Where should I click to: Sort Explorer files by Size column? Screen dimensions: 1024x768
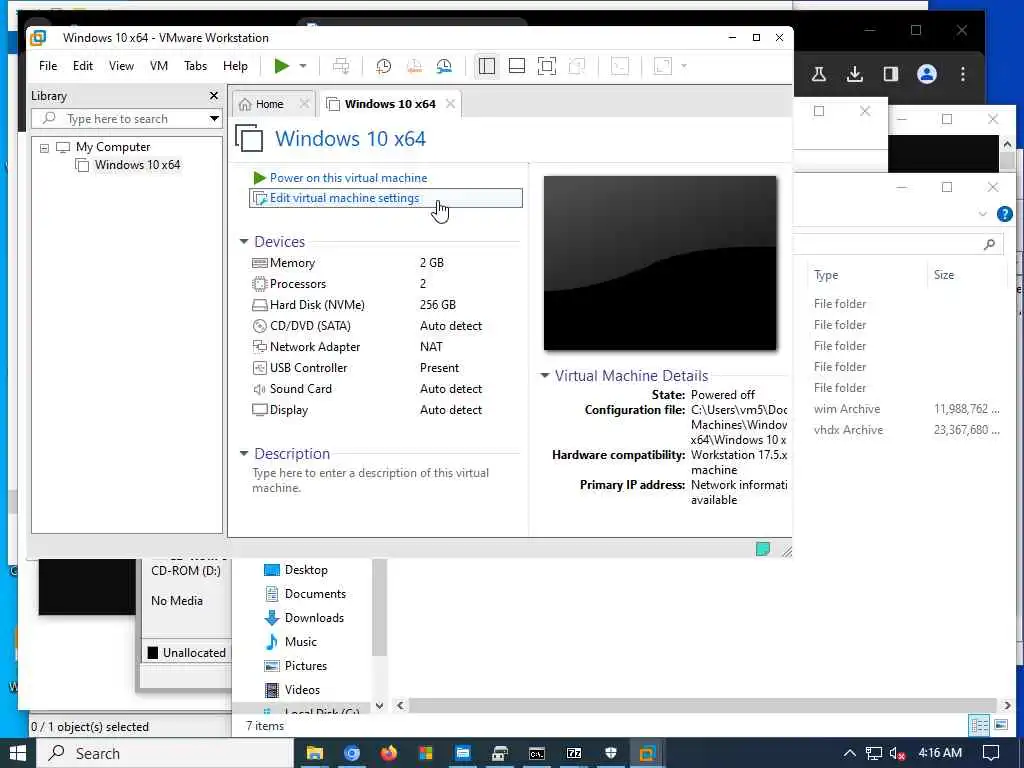pos(944,275)
